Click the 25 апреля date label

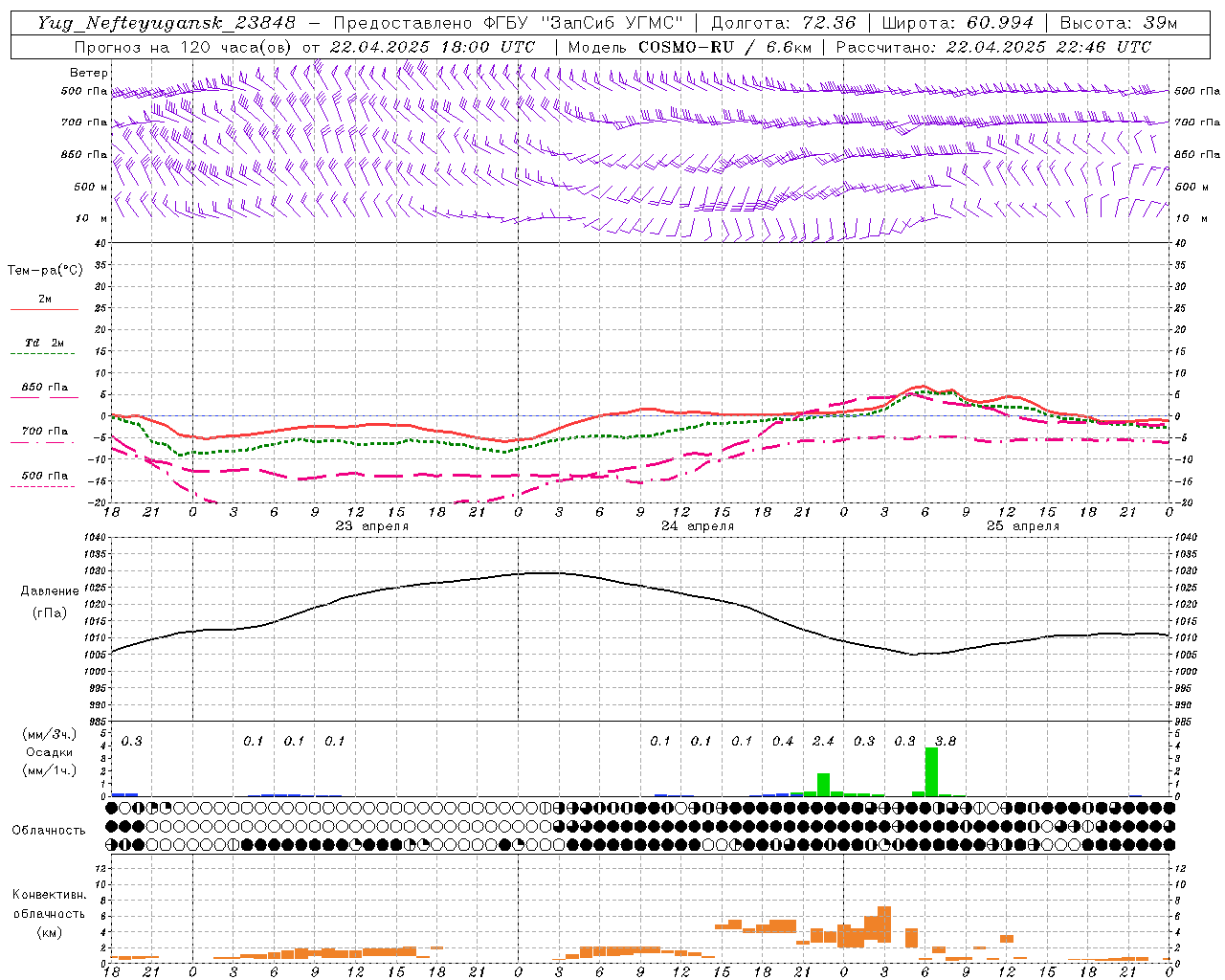(1023, 526)
